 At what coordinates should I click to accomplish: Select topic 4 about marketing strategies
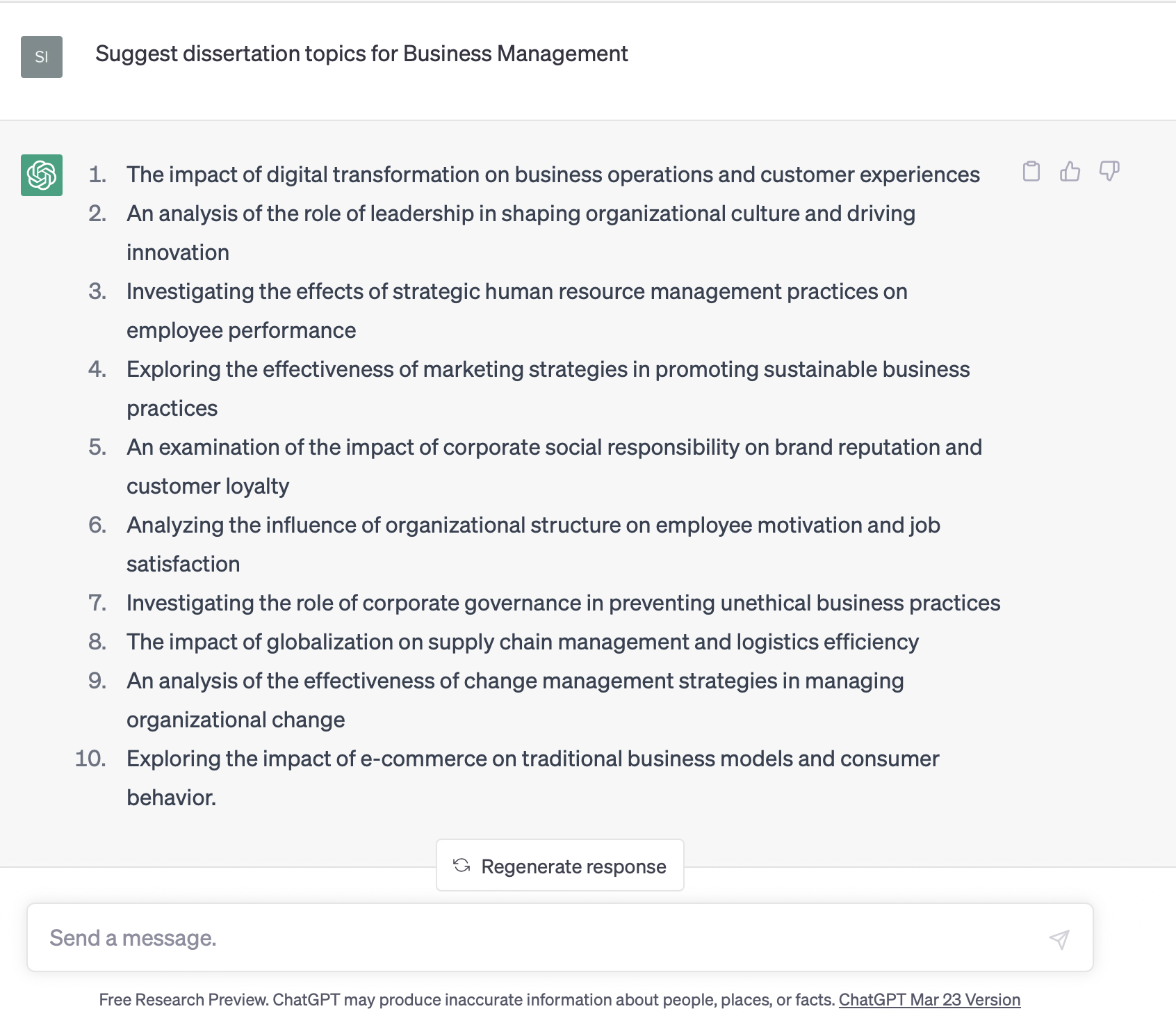548,370
